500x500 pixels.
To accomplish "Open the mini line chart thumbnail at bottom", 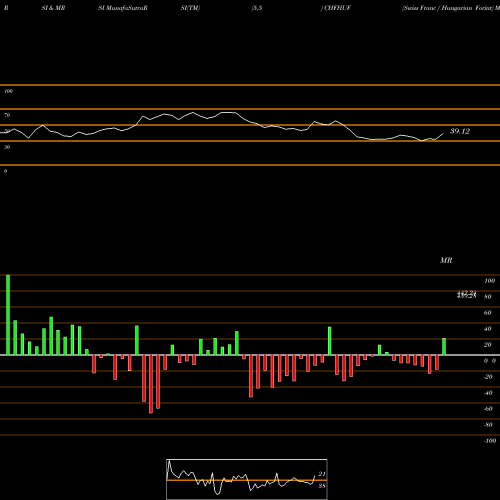I will 247,479.
